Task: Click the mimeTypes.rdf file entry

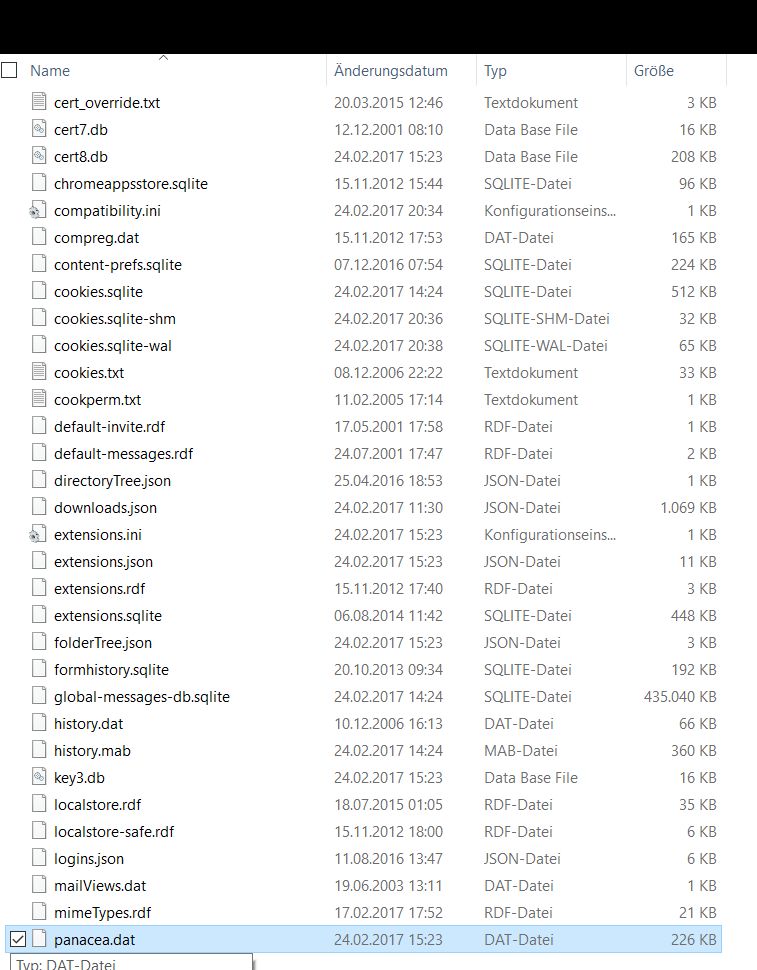Action: tap(103, 912)
